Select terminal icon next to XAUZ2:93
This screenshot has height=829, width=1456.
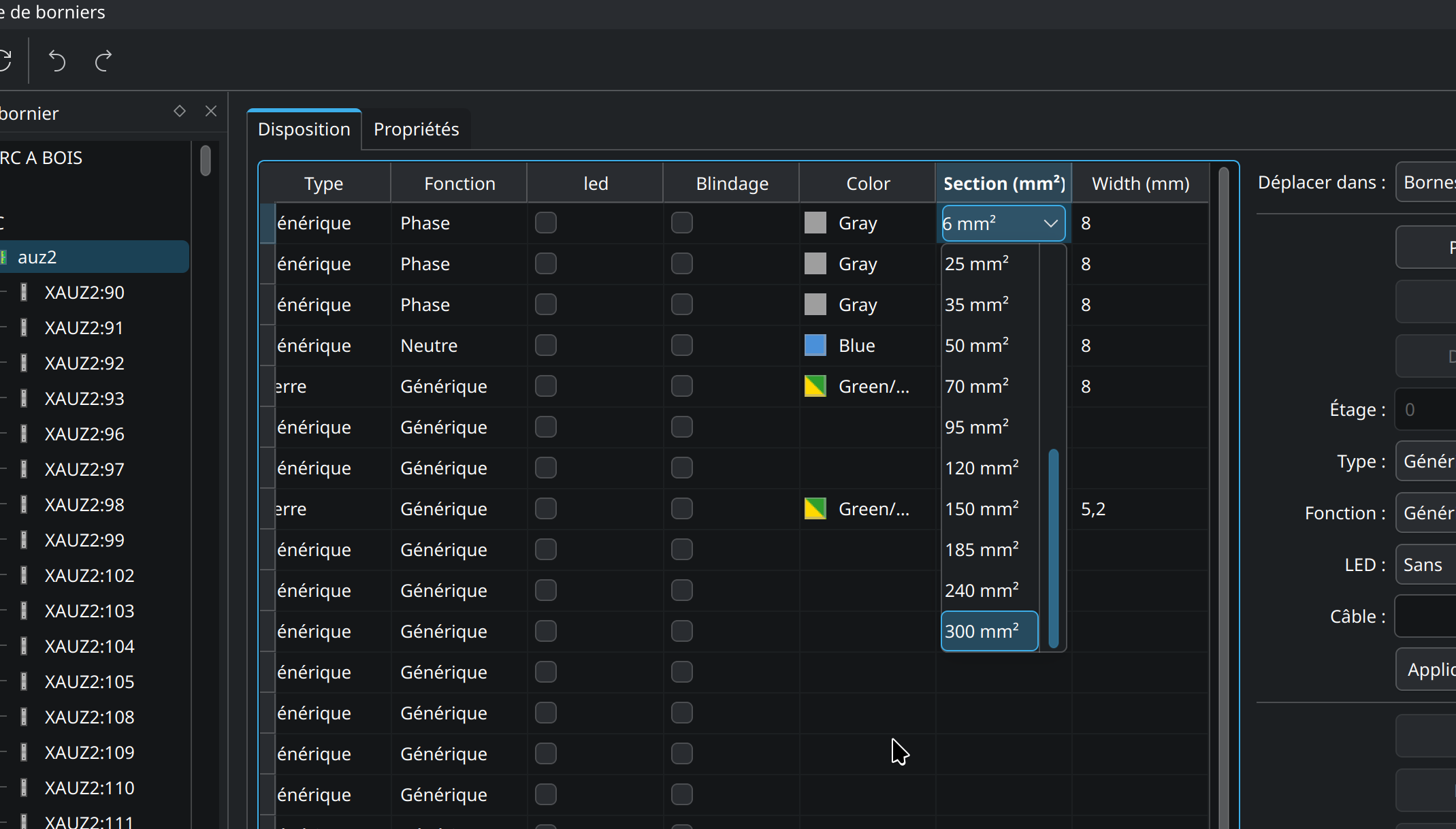[x=25, y=398]
